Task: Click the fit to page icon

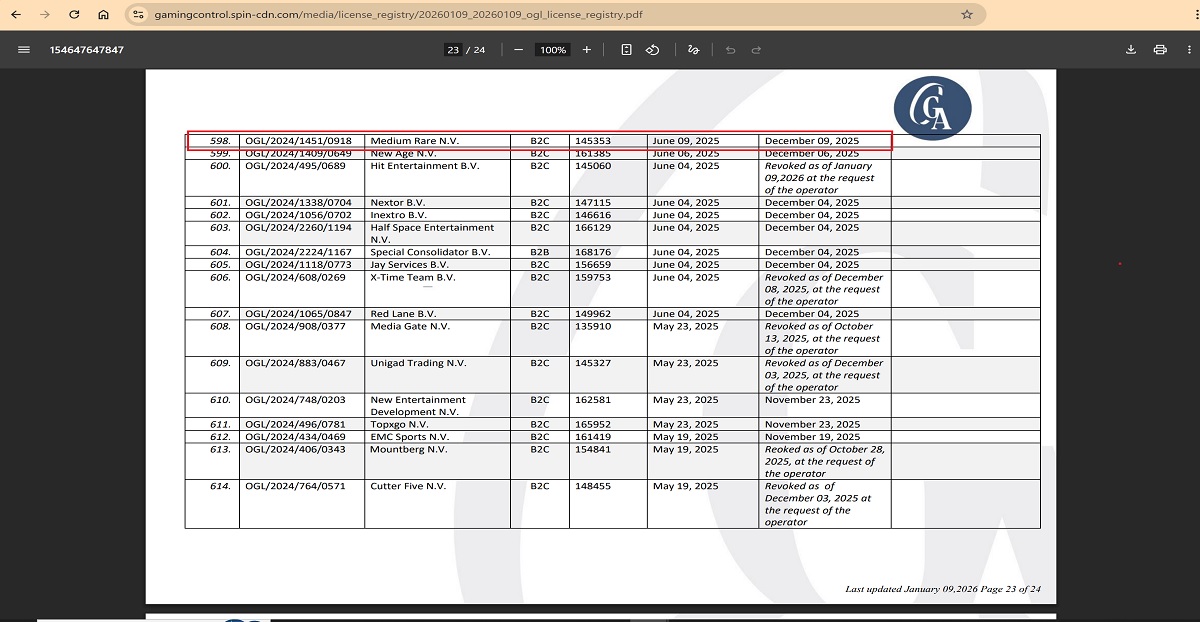Action: click(626, 50)
